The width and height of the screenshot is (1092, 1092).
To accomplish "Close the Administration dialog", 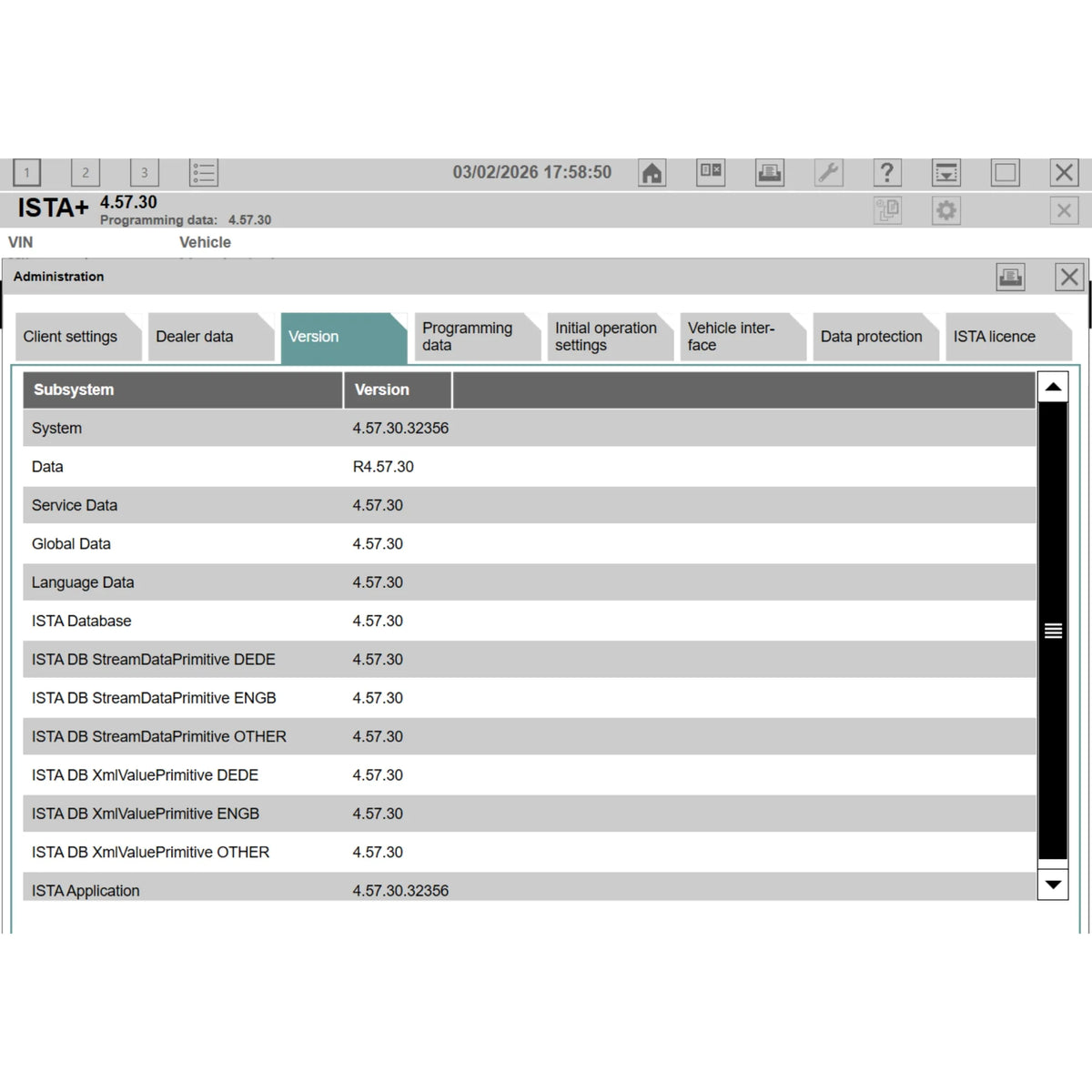I will click(x=1069, y=277).
